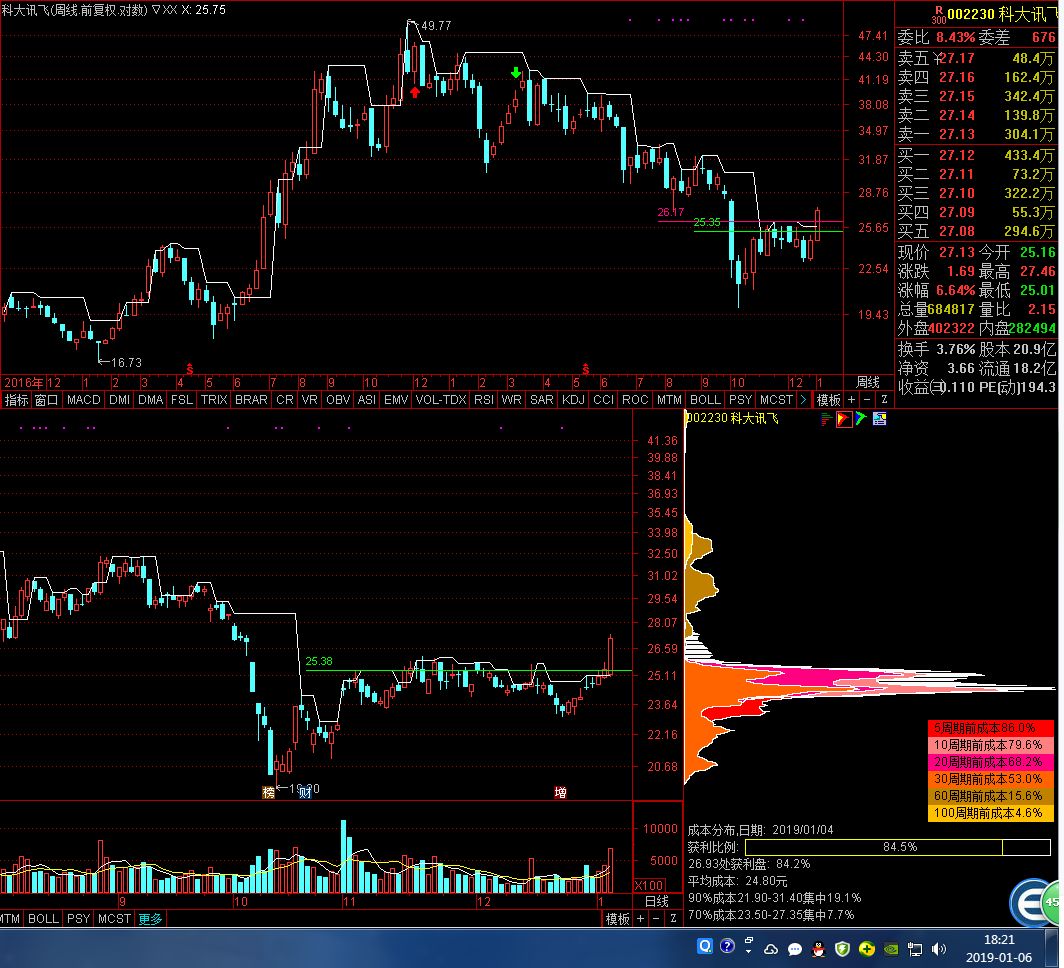This screenshot has width=1064, height=968.
Task: Click the green-blue arrow chip icon
Action: coord(861,419)
